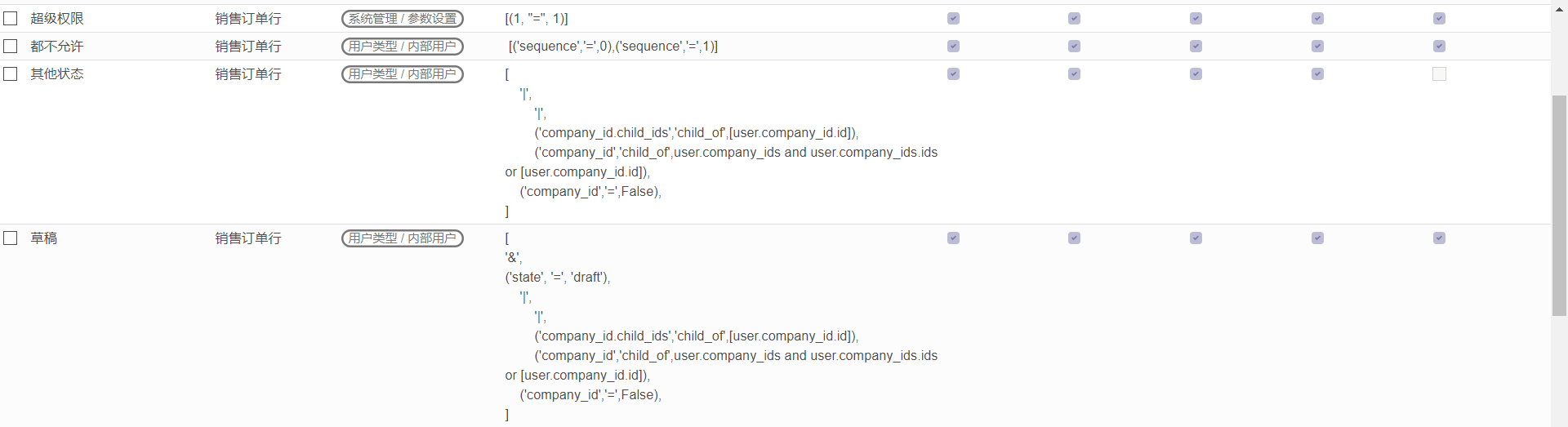This screenshot has height=427, width=1568.
Task: Select the 草稿 row checkbox
Action: [x=11, y=238]
